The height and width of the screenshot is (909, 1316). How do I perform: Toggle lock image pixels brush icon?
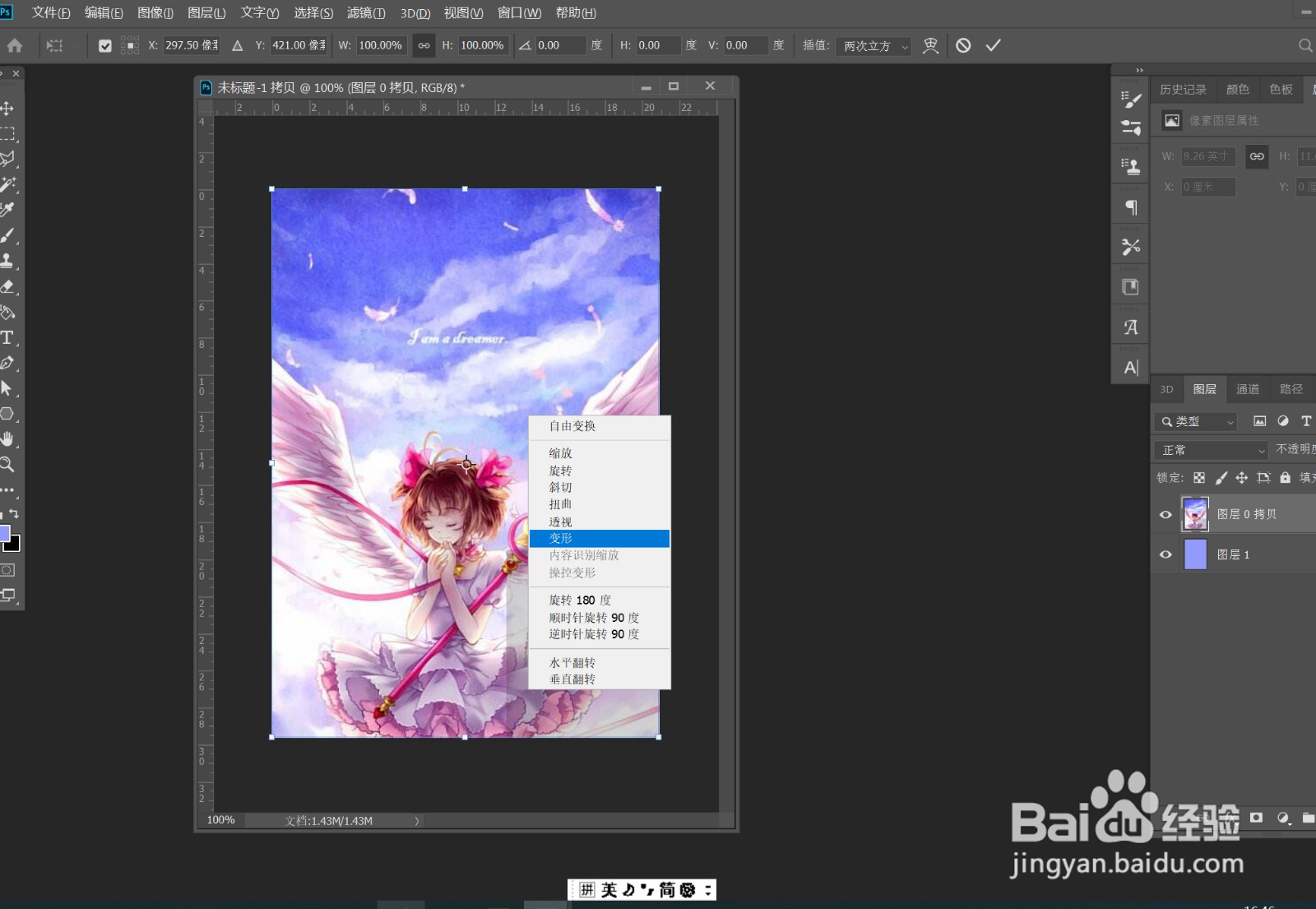[x=1221, y=477]
